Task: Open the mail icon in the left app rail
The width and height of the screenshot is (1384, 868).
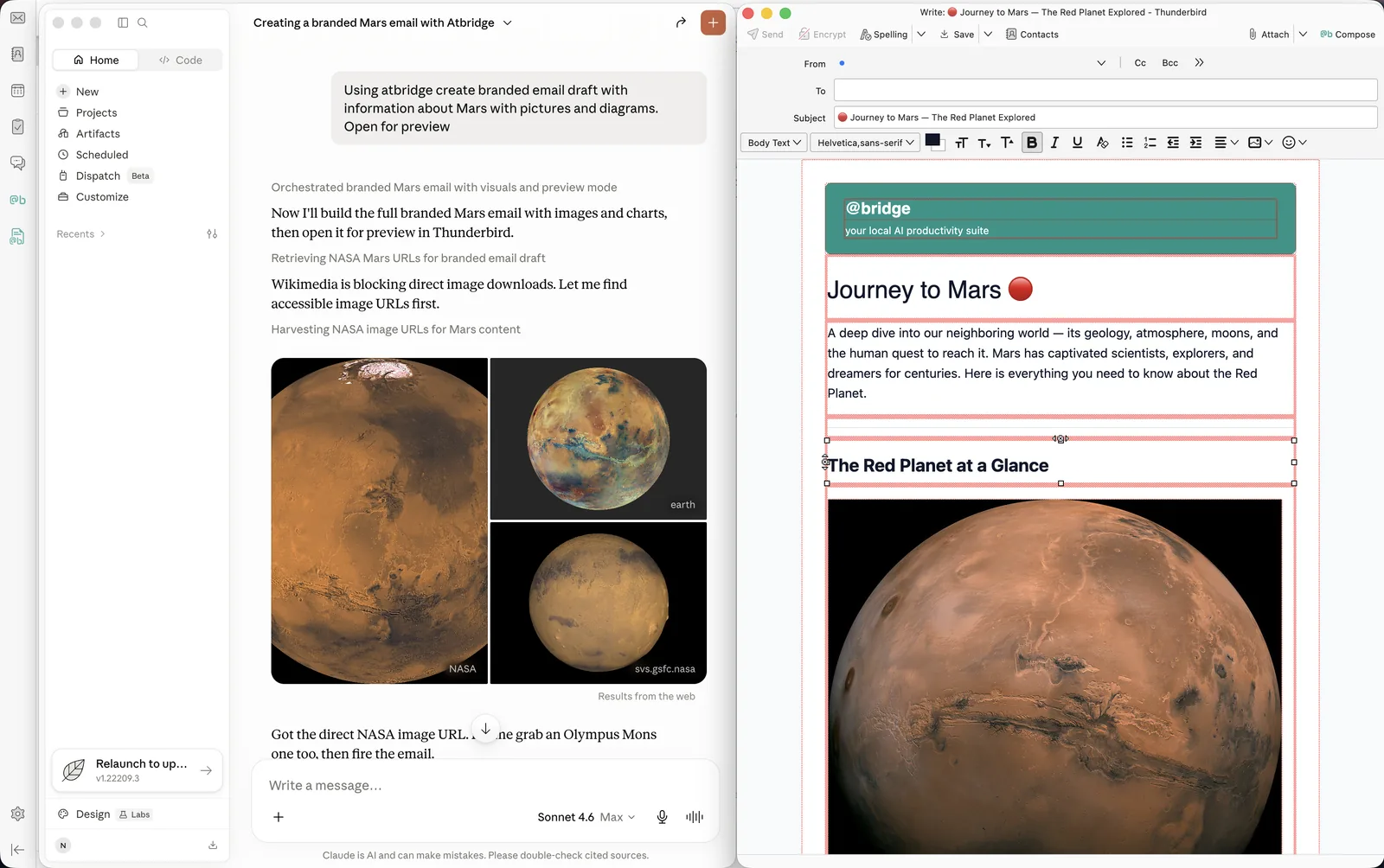Action: pos(17,18)
